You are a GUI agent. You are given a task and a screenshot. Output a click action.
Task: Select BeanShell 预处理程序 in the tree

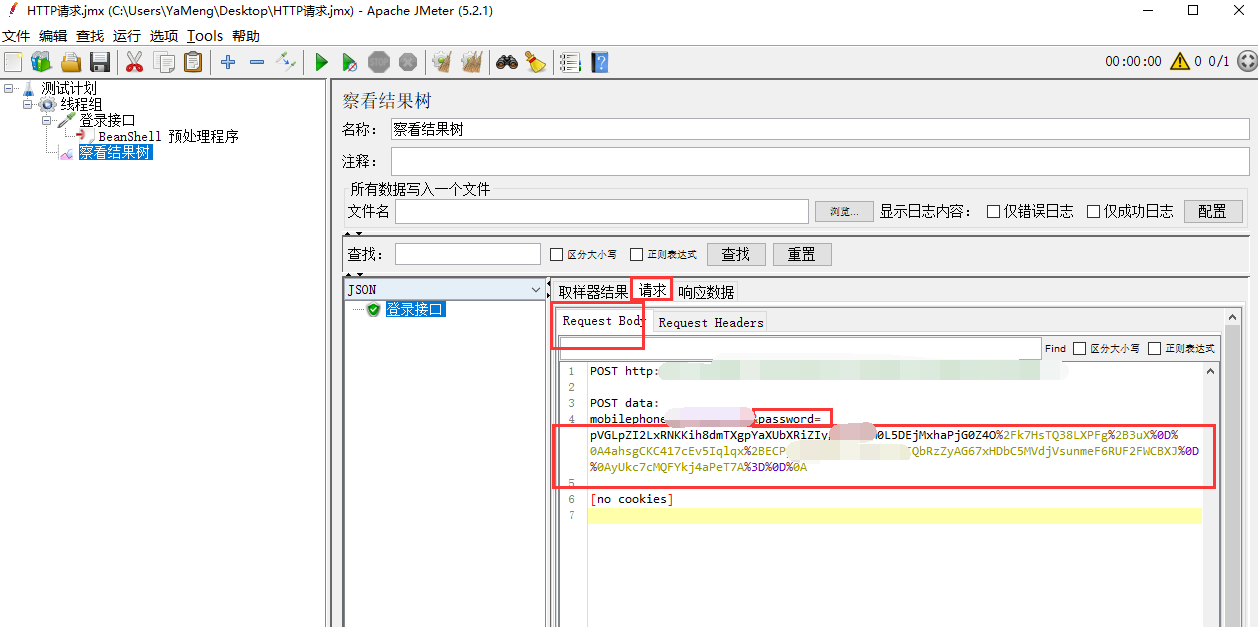168,137
